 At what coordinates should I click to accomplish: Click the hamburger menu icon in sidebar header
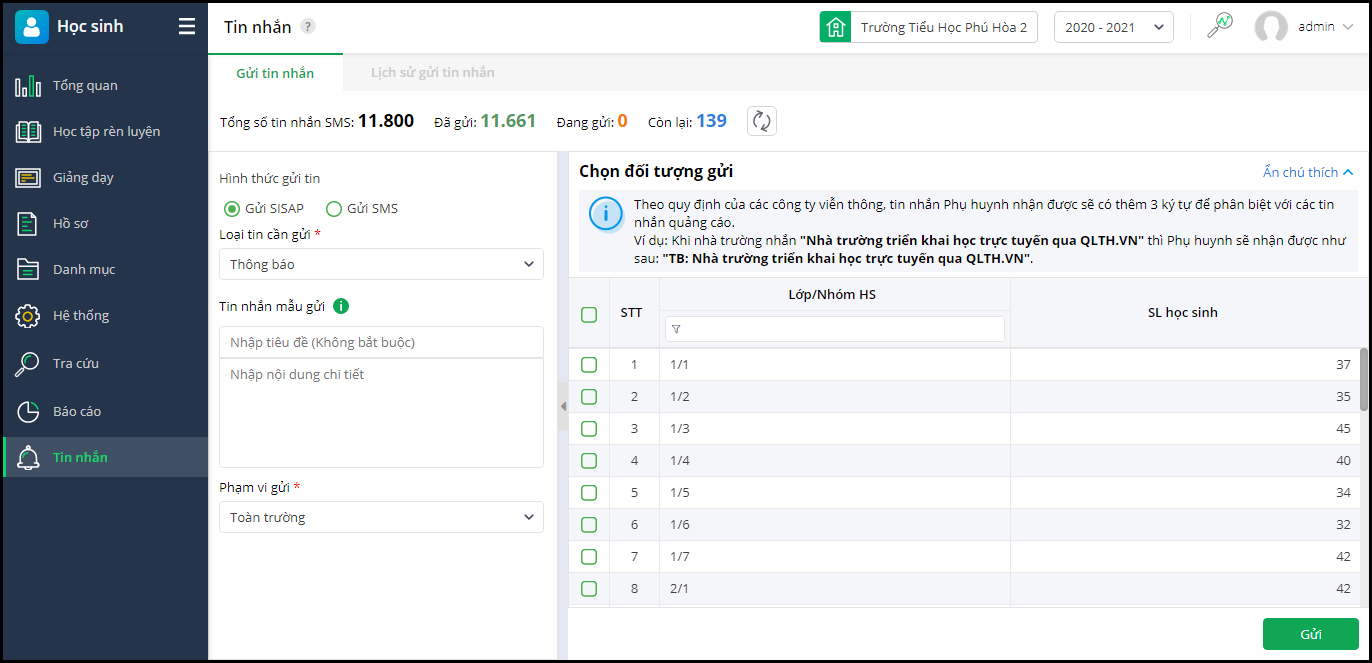pos(187,27)
